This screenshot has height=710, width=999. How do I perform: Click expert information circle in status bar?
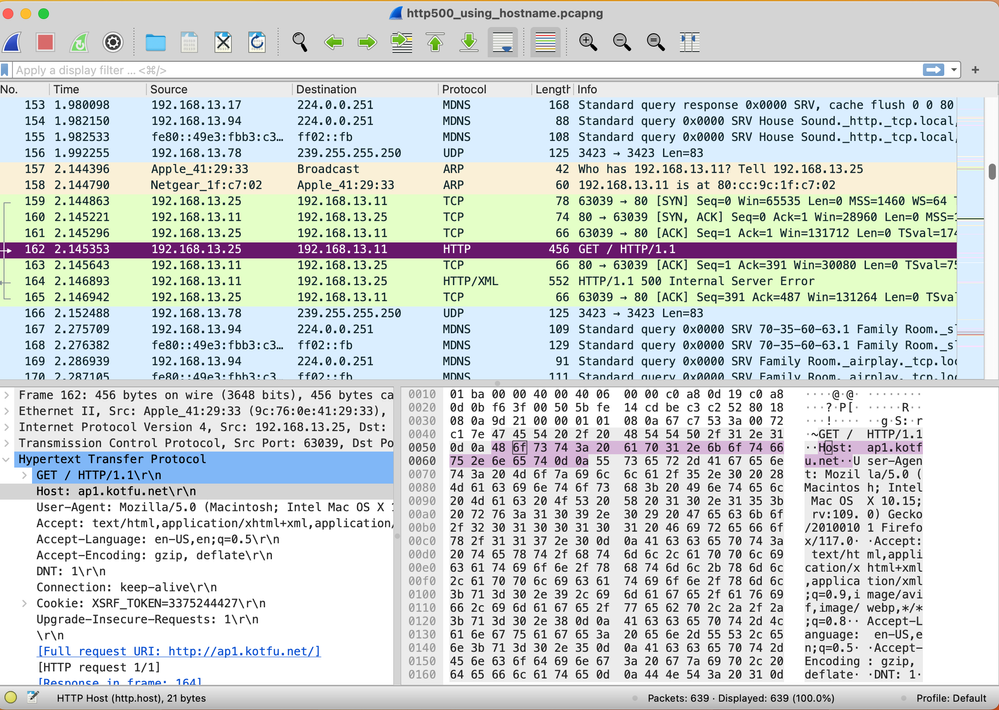[x=10, y=698]
